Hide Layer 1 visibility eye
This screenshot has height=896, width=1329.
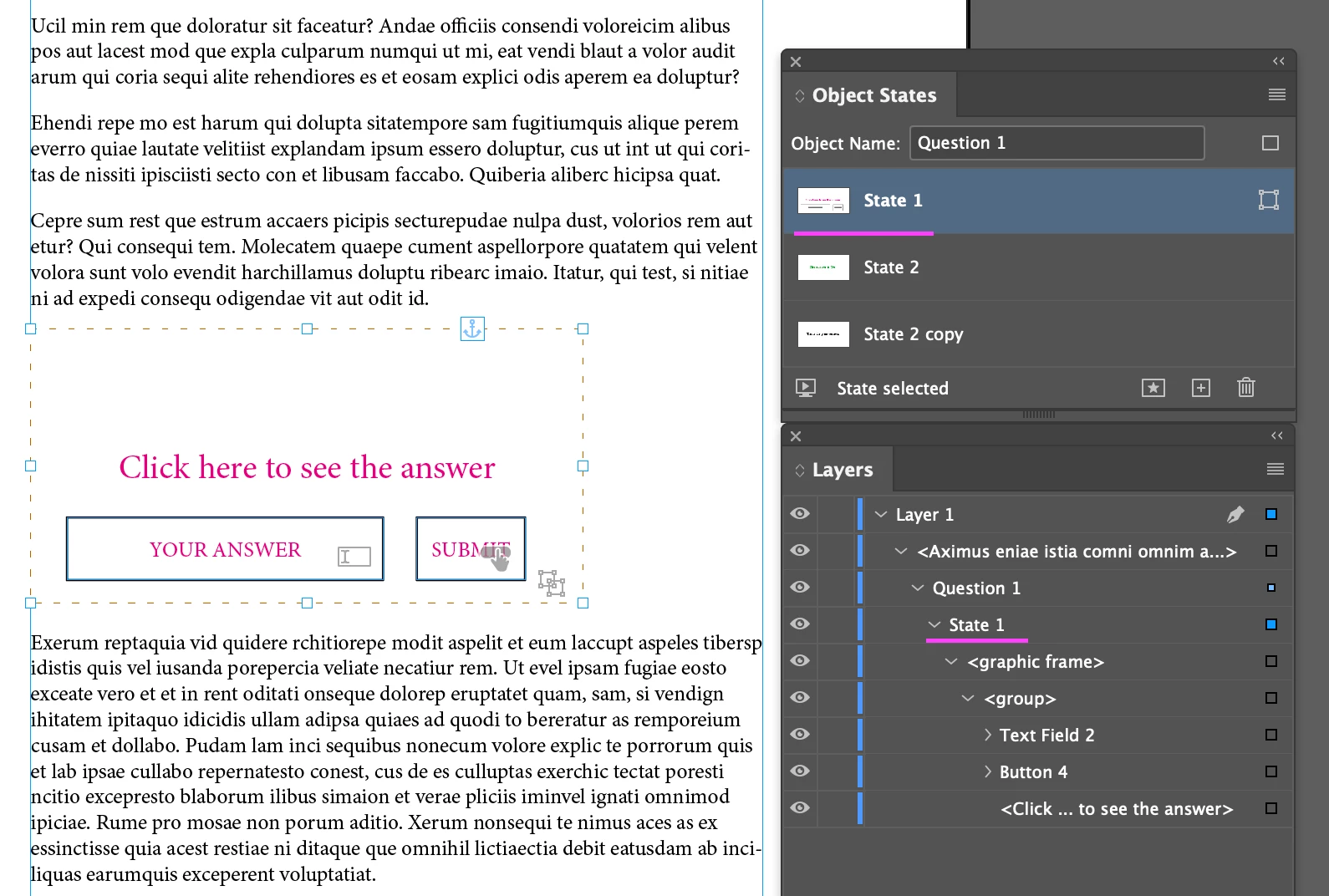click(800, 514)
